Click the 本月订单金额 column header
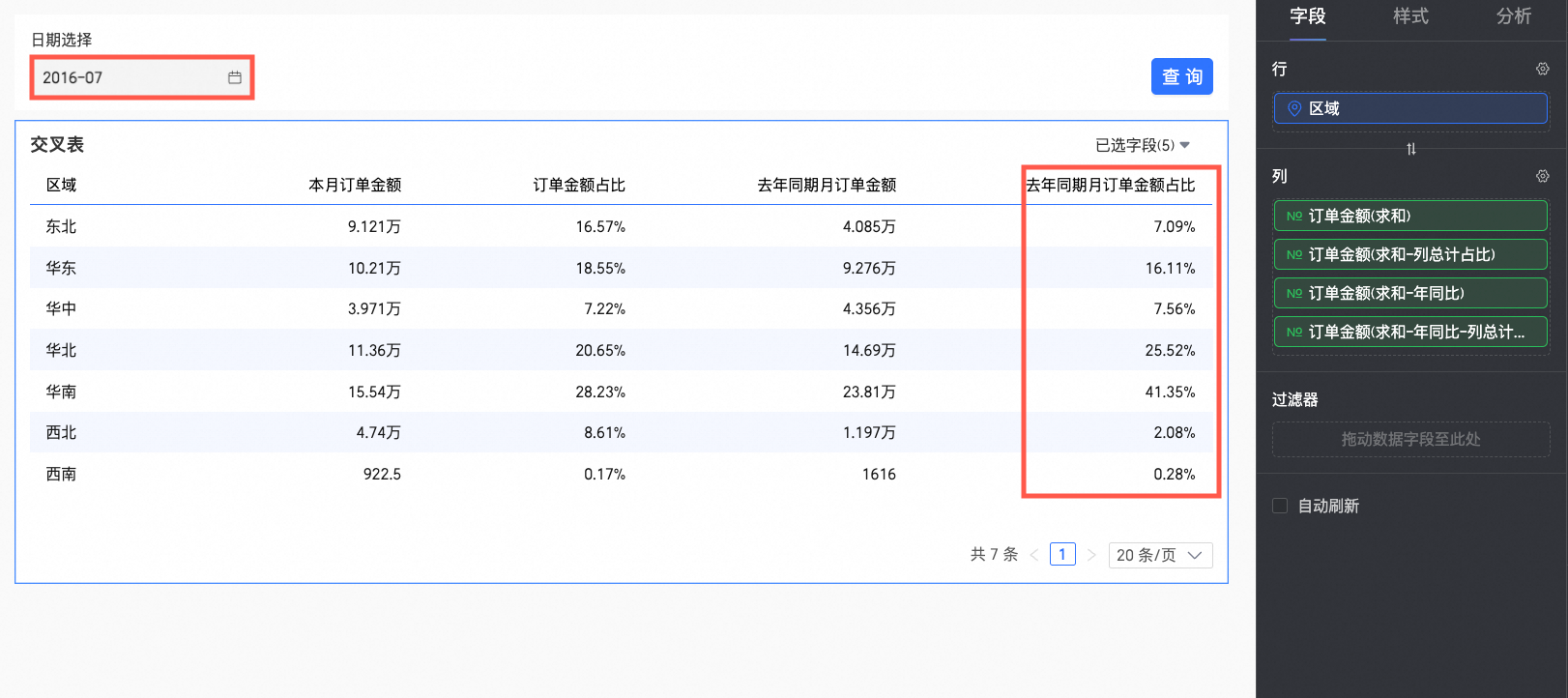 coord(355,185)
